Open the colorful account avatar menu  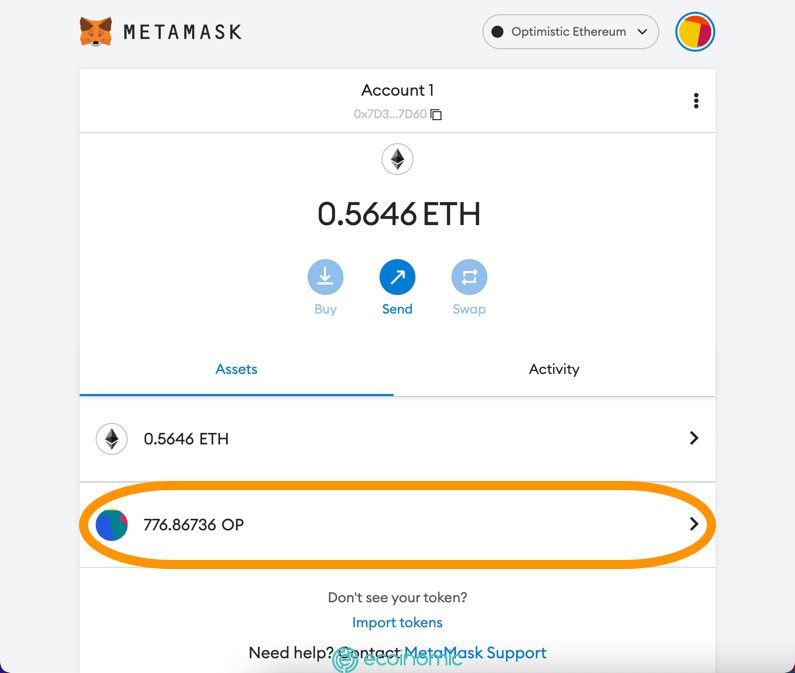695,32
